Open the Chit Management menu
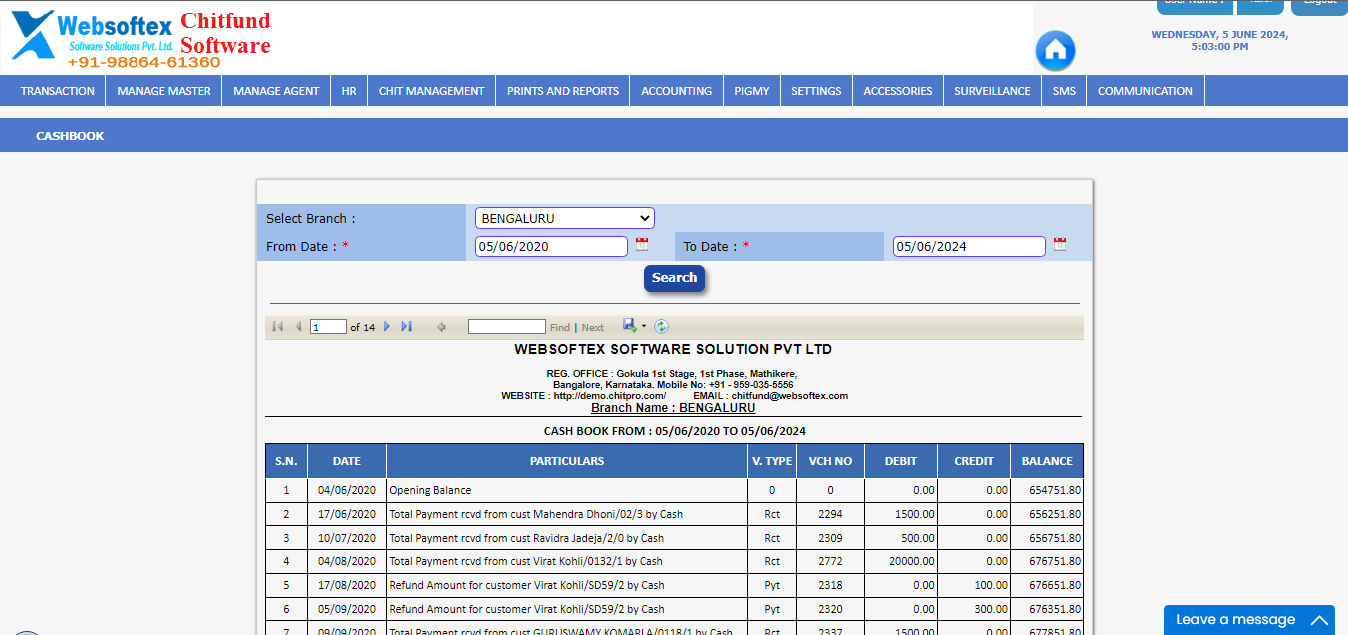 pyautogui.click(x=431, y=91)
